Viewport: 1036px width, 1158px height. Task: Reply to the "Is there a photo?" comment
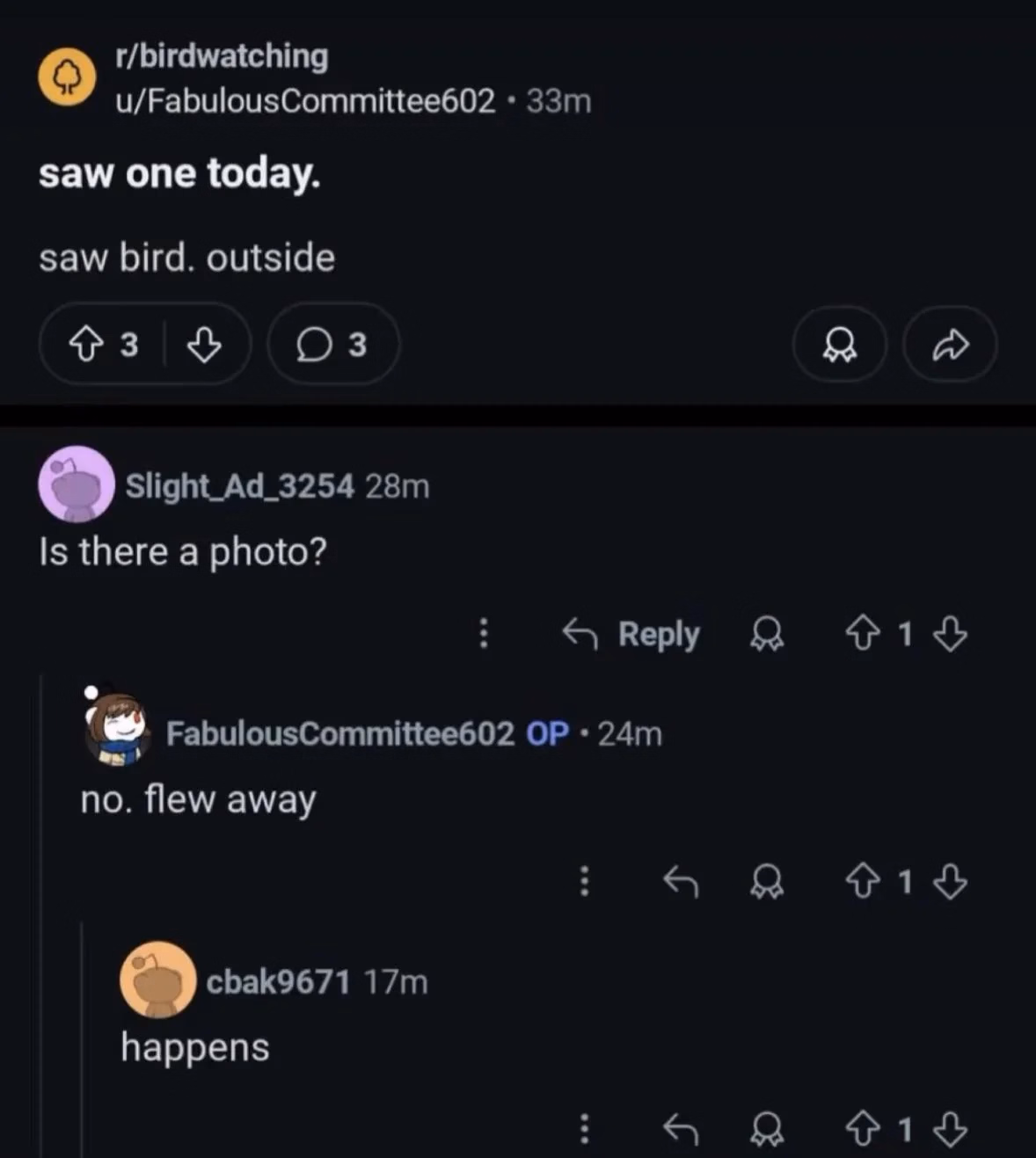click(x=631, y=633)
